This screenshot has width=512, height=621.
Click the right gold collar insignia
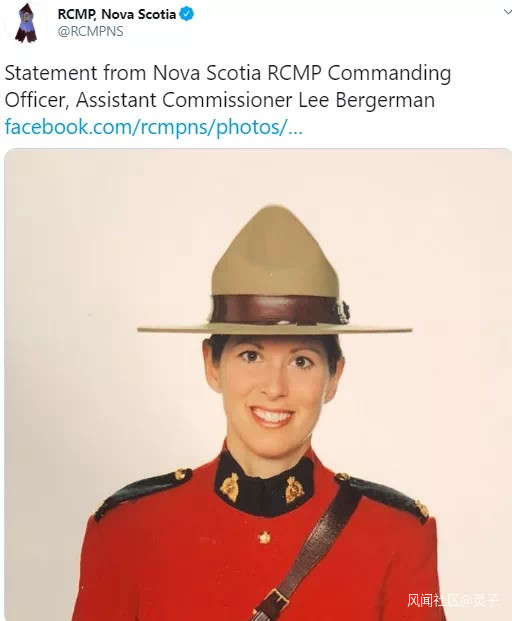pyautogui.click(x=294, y=490)
